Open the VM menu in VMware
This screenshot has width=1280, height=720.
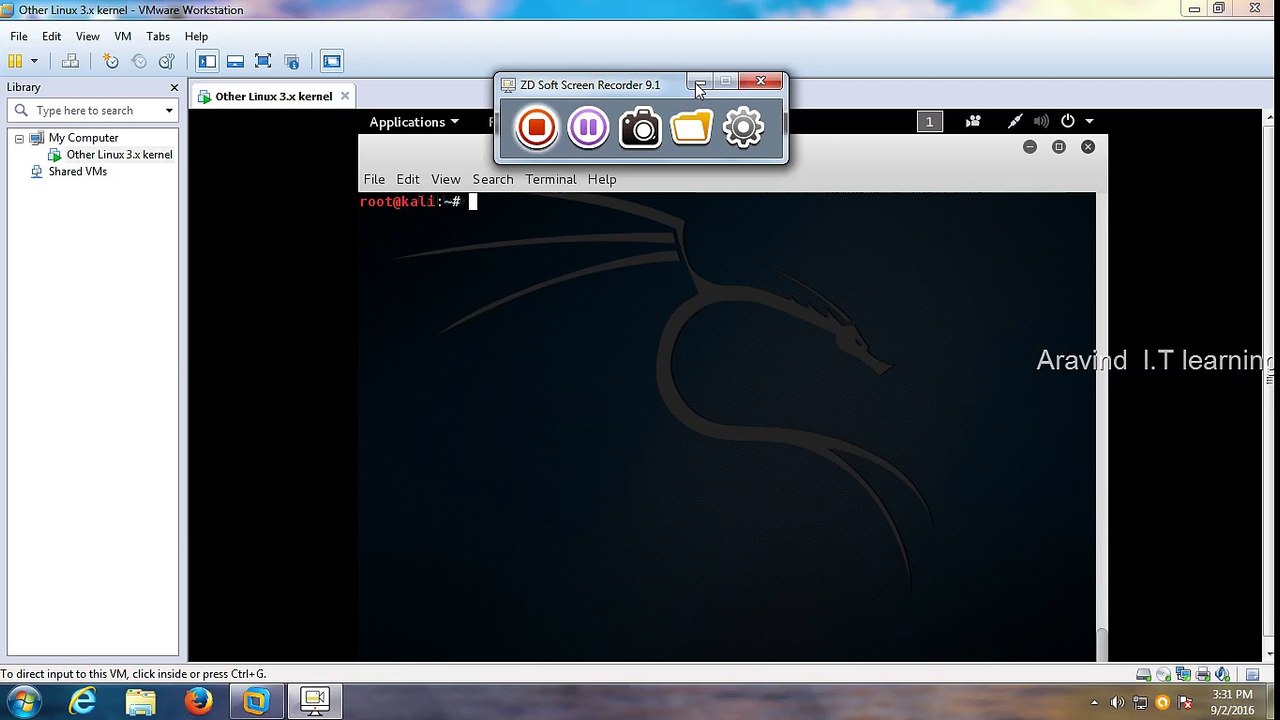click(123, 36)
